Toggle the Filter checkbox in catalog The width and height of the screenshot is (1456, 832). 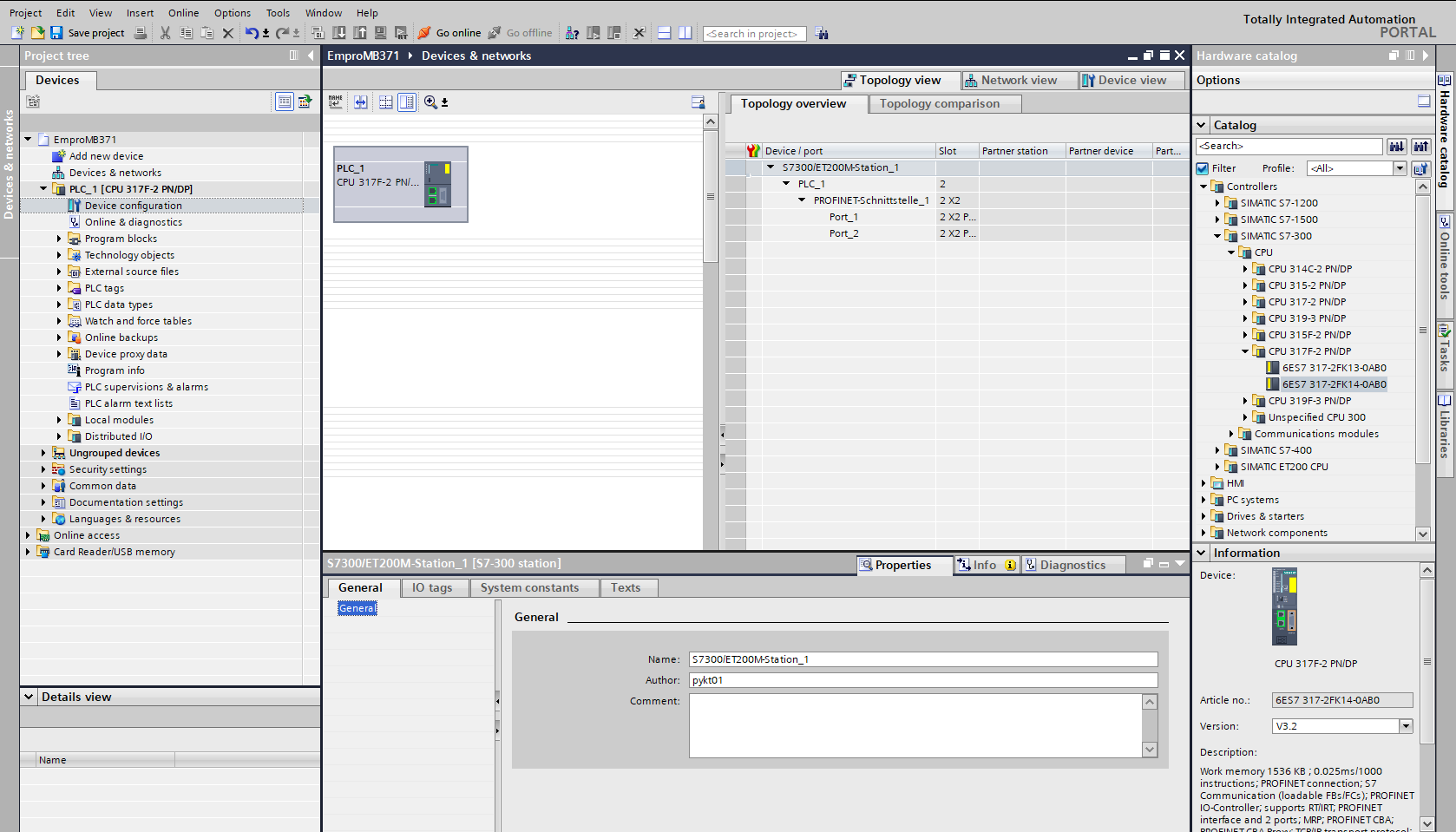coord(1203,168)
